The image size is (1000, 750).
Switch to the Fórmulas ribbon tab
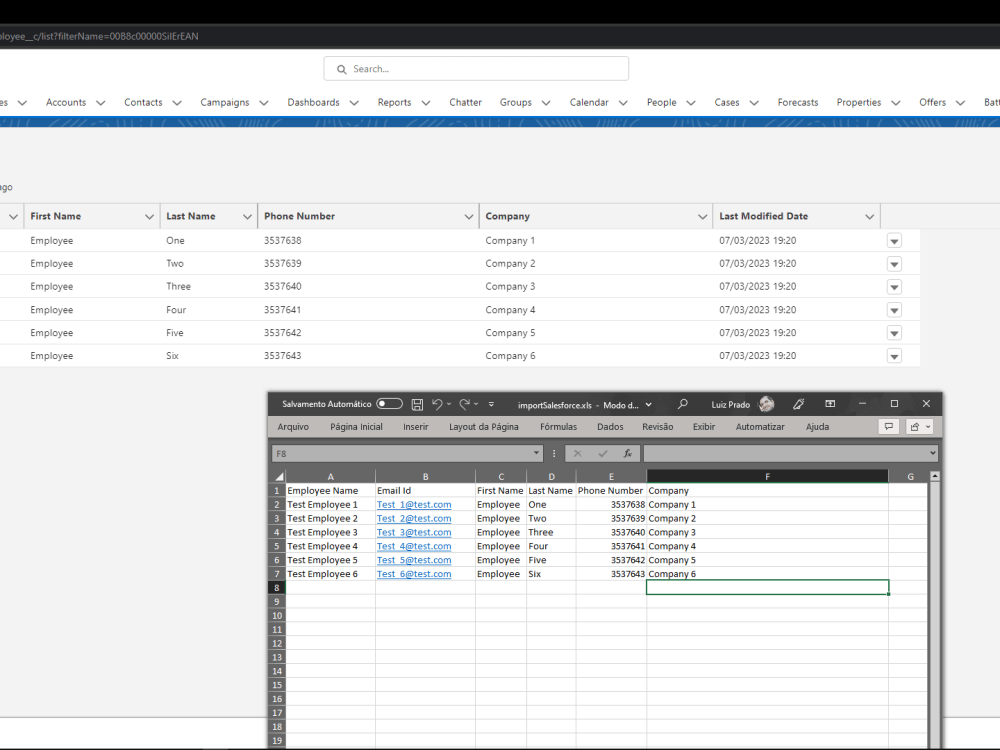click(558, 426)
